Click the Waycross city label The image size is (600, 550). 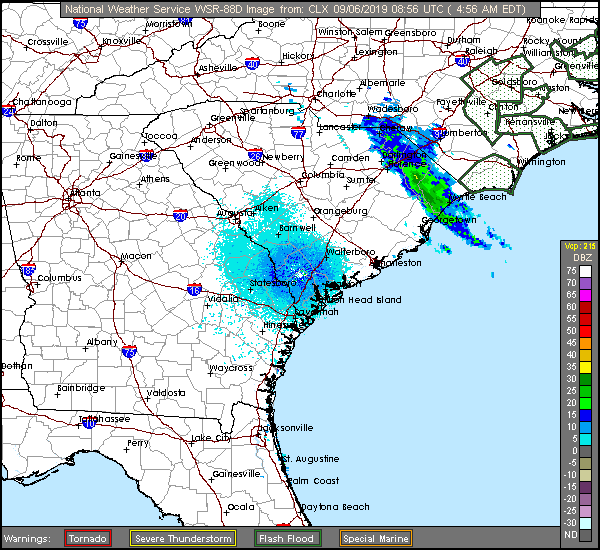pos(231,368)
